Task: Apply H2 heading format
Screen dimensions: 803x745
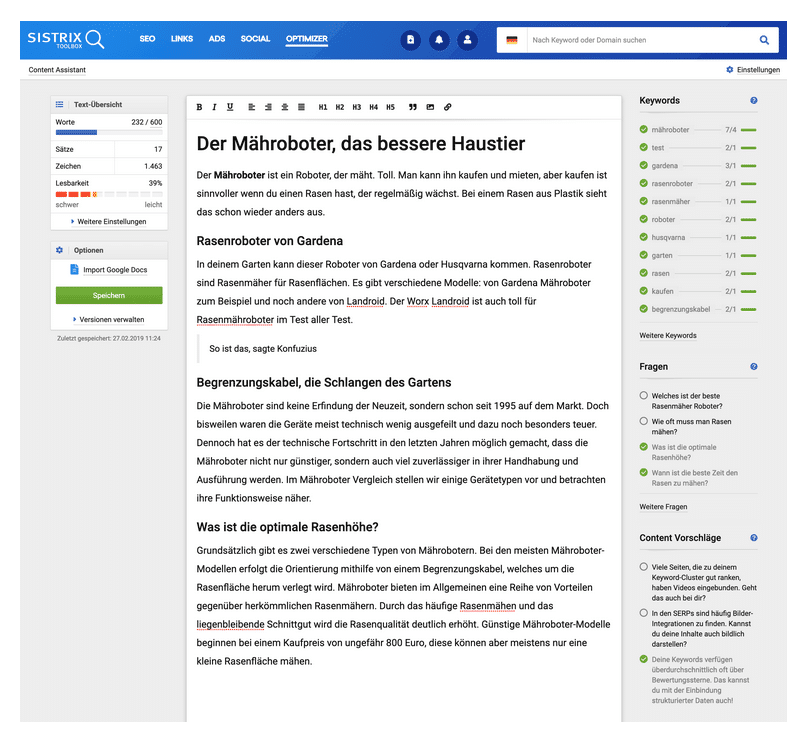Action: [x=340, y=107]
